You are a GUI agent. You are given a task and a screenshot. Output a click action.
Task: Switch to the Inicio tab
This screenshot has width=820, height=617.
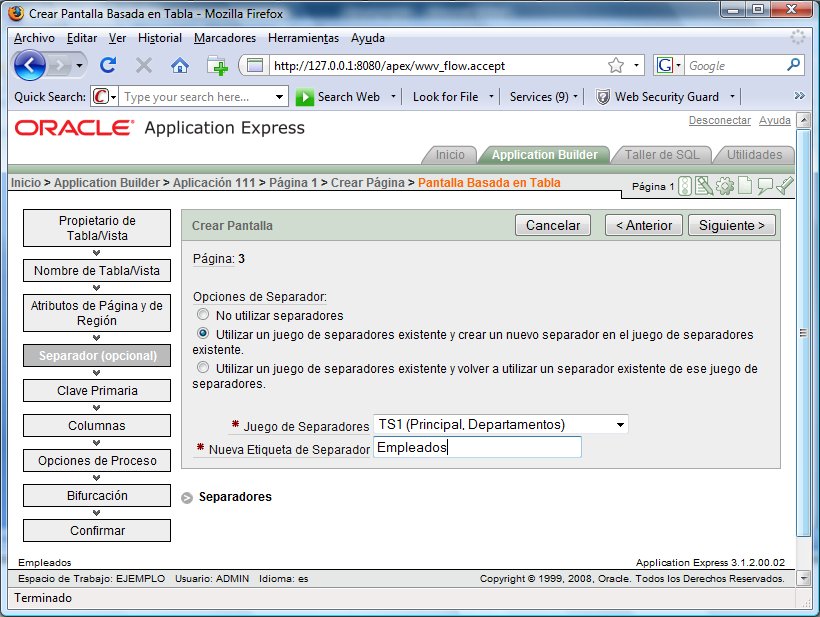tap(450, 155)
